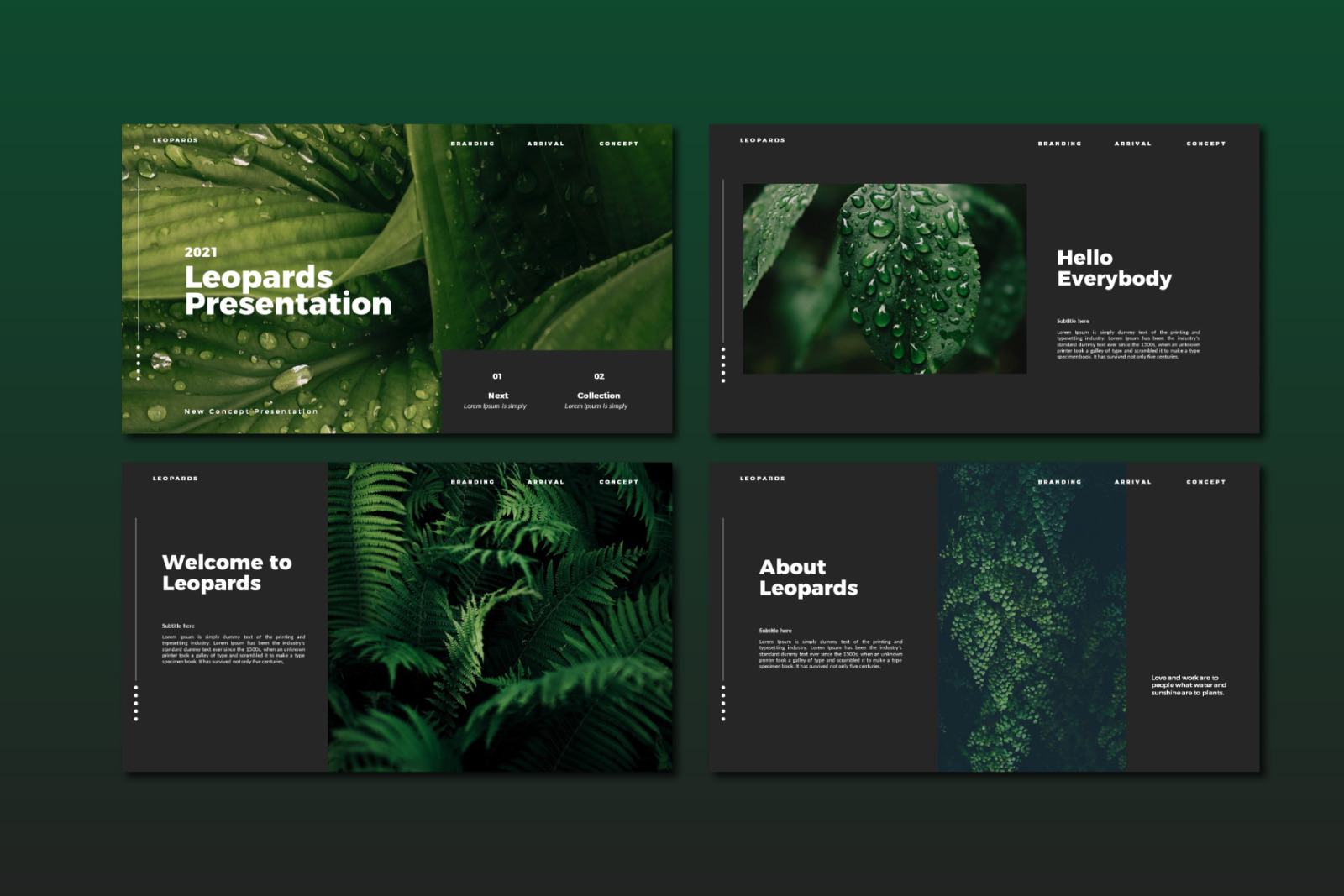Select ARRIVAL on the Hello Everybody slide
The width and height of the screenshot is (1344, 896).
[x=1132, y=144]
